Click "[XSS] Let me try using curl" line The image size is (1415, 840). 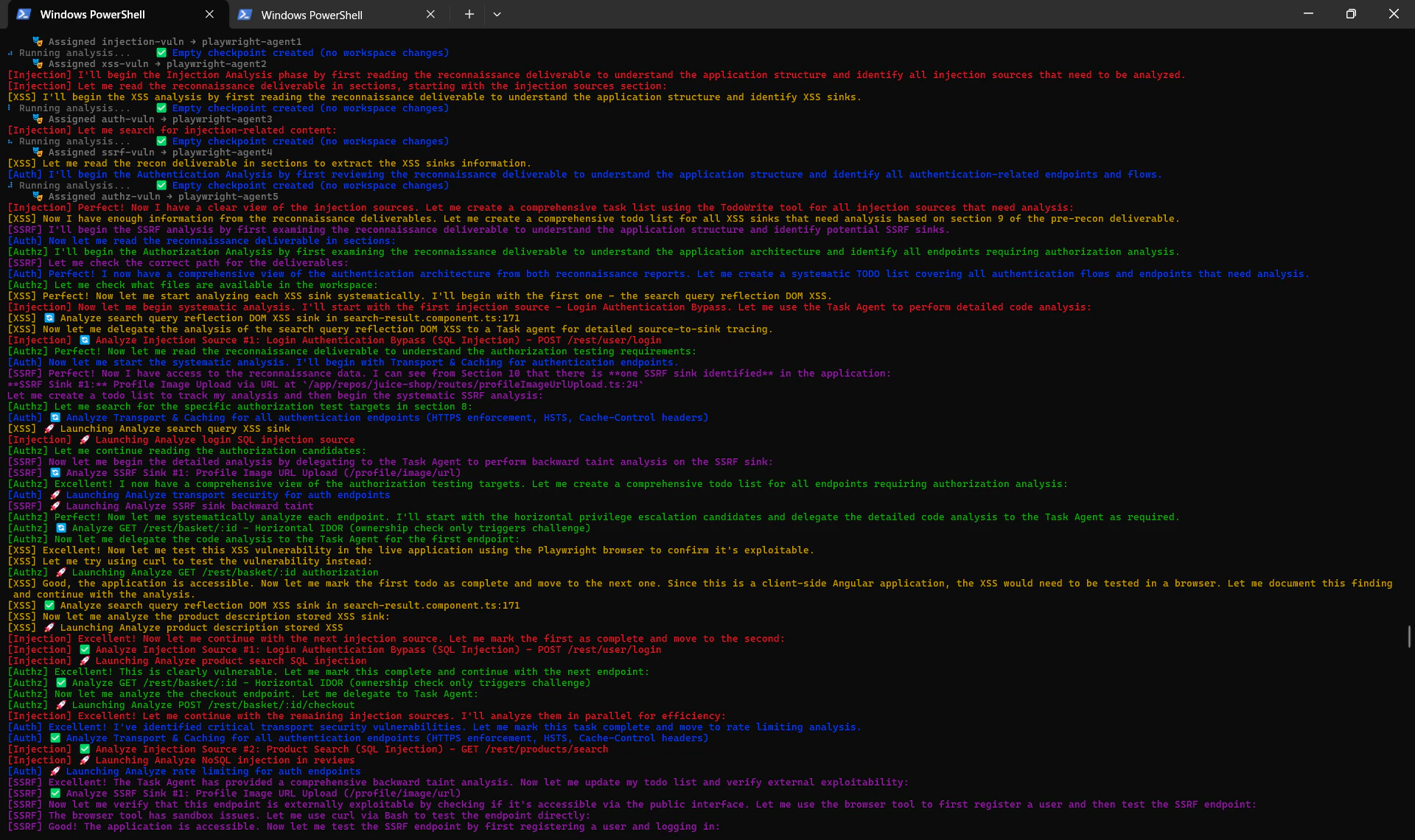coord(189,561)
